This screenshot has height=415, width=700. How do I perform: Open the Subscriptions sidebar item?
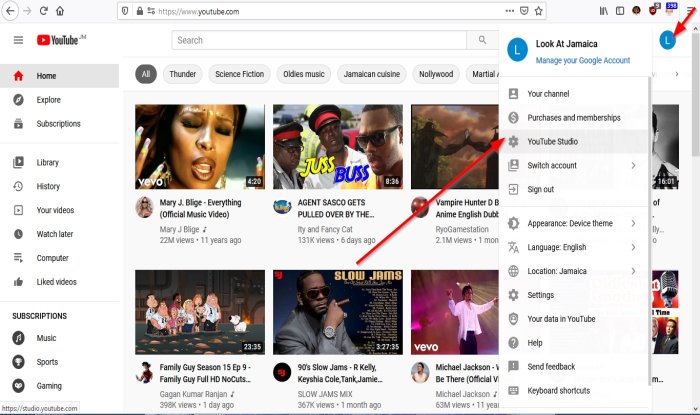pyautogui.click(x=58, y=124)
